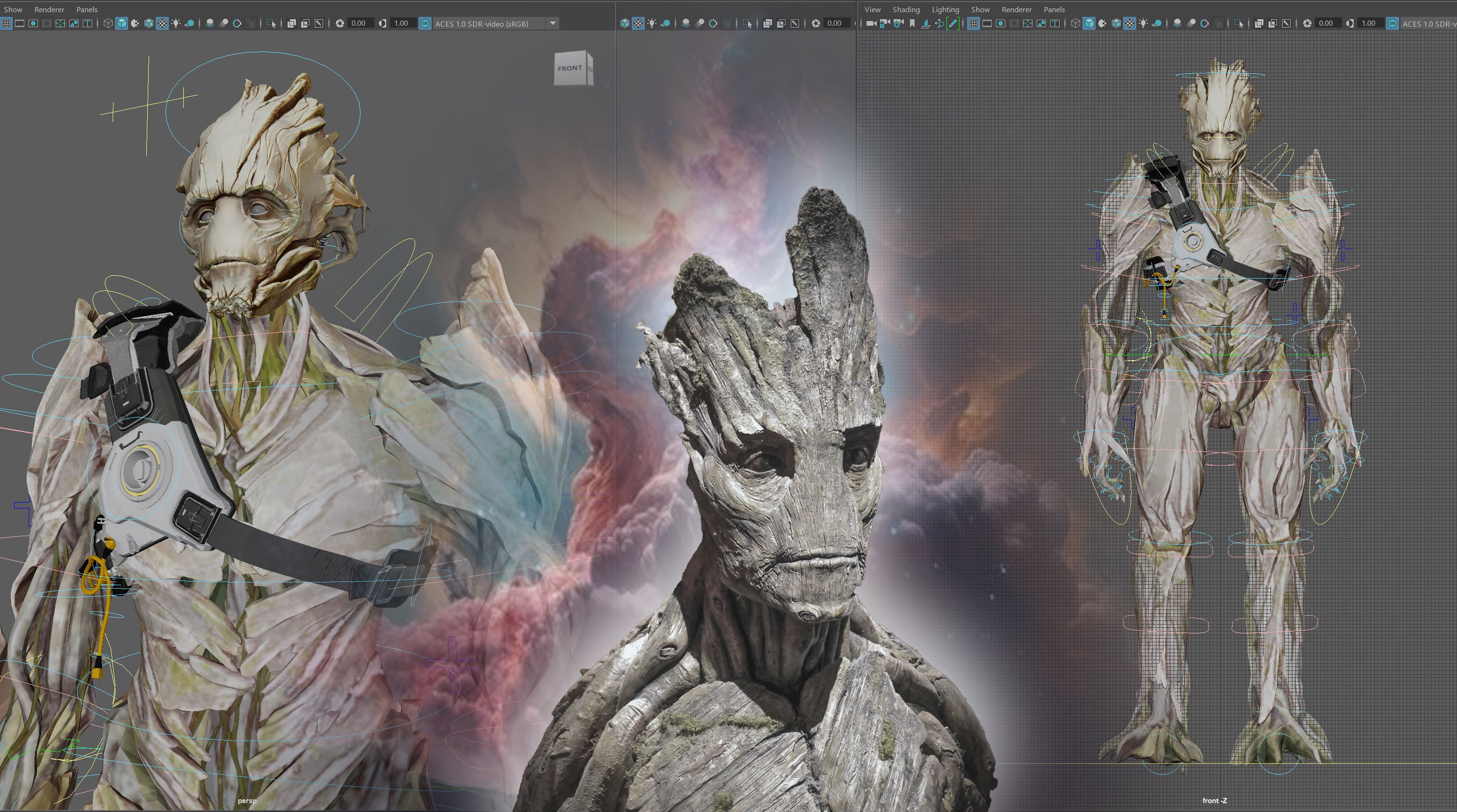Viewport: 1457px width, 812px height.
Task: Click Isolate Select in middle panel toolbar
Action: pos(747,23)
